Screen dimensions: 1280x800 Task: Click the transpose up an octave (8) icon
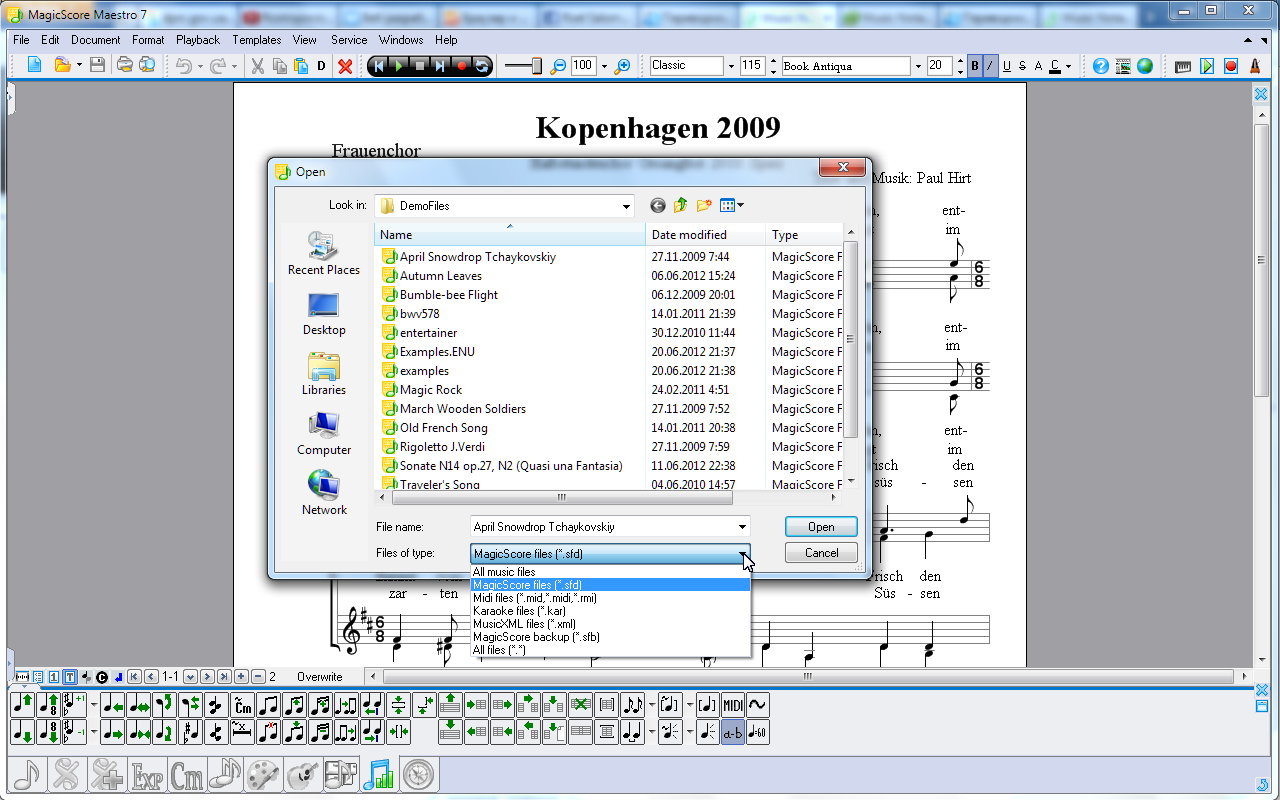[48, 705]
